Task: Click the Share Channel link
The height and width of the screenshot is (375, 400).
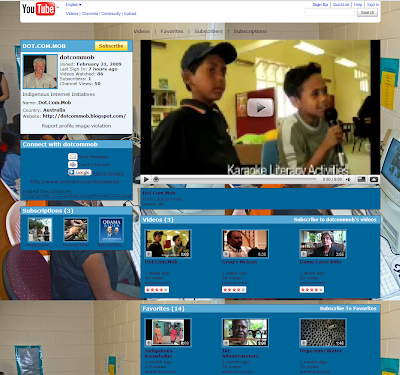Action: pos(94,165)
